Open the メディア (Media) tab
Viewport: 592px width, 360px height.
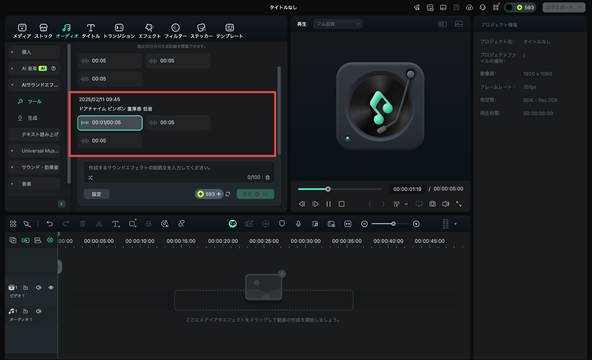[x=22, y=31]
